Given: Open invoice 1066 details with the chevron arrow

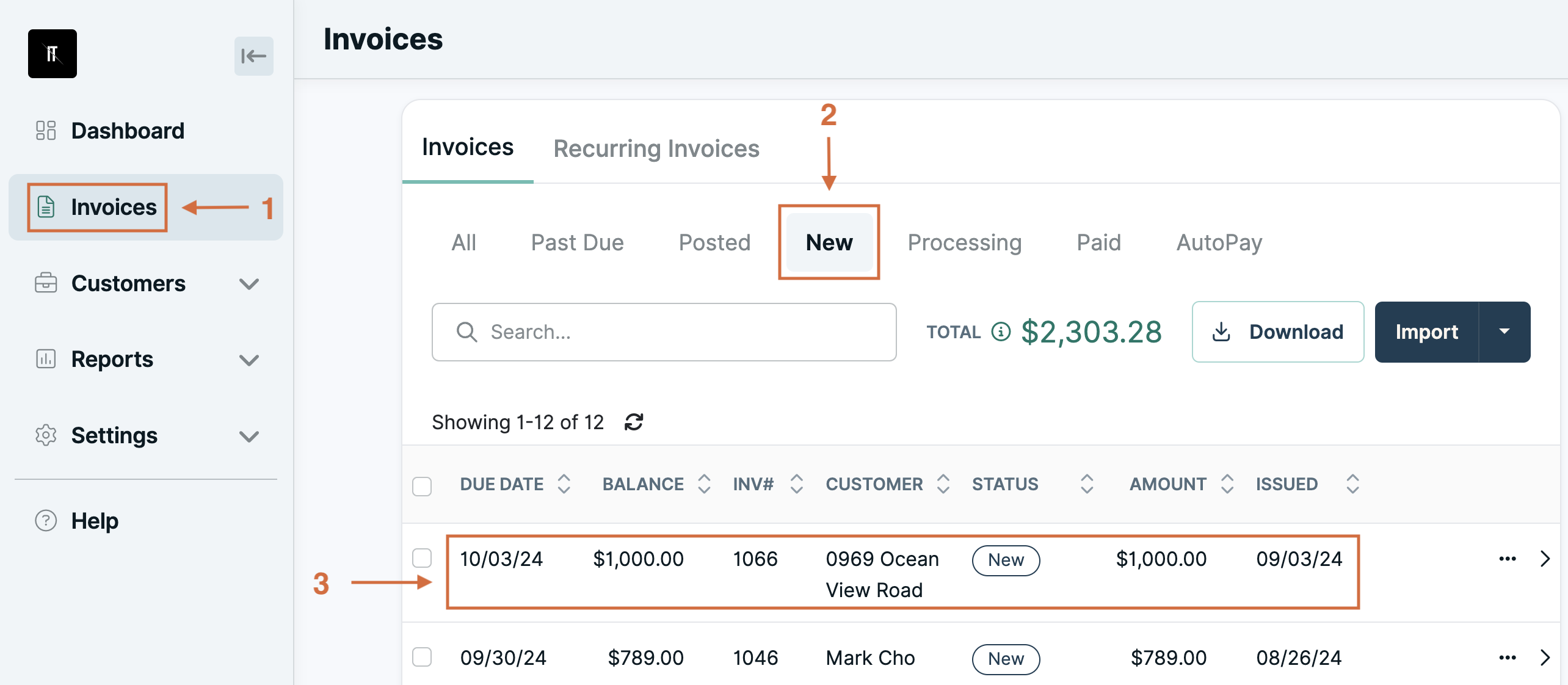Looking at the screenshot, I should [x=1545, y=559].
